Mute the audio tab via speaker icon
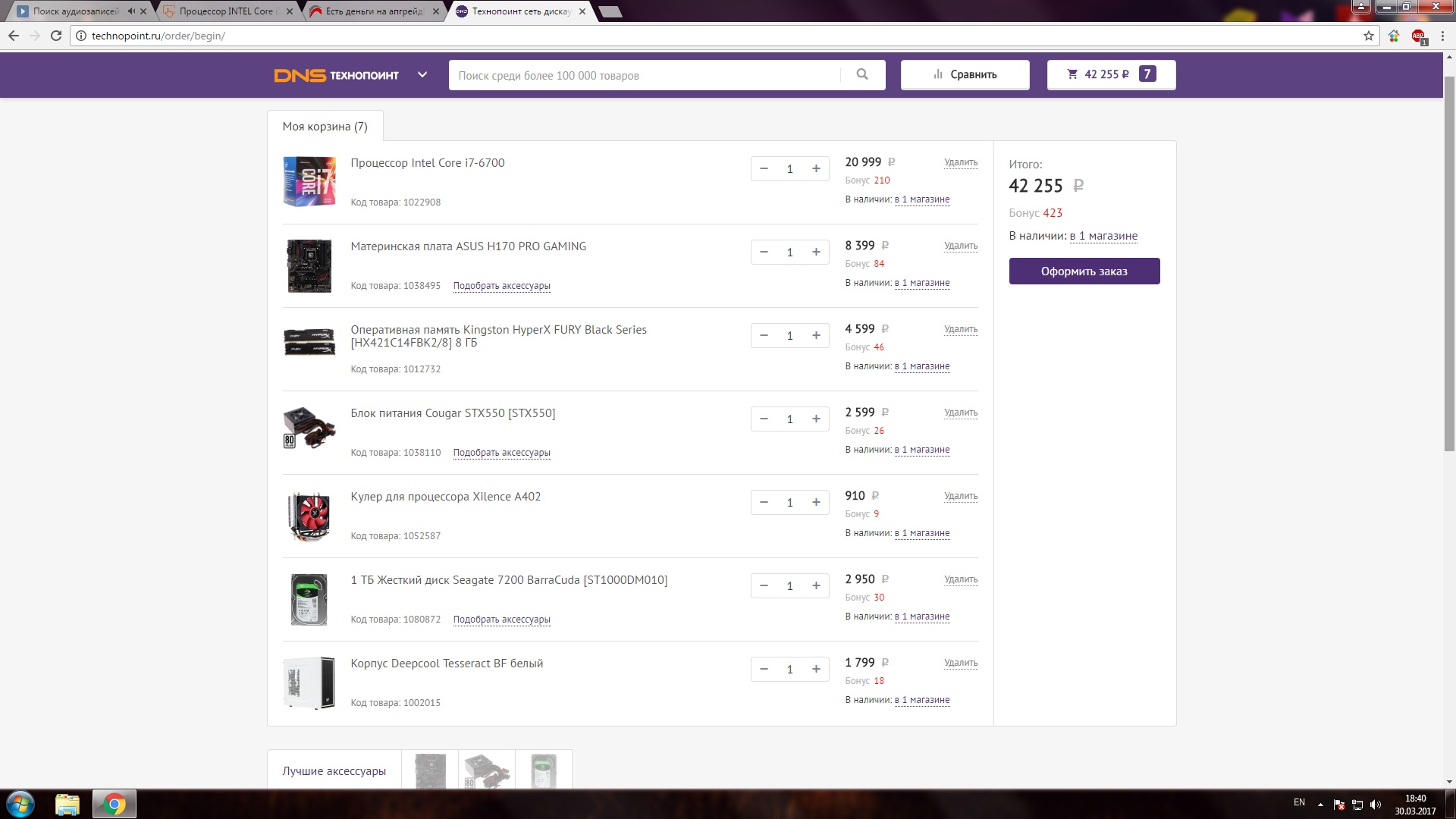Viewport: 1456px width, 819px height. click(131, 11)
